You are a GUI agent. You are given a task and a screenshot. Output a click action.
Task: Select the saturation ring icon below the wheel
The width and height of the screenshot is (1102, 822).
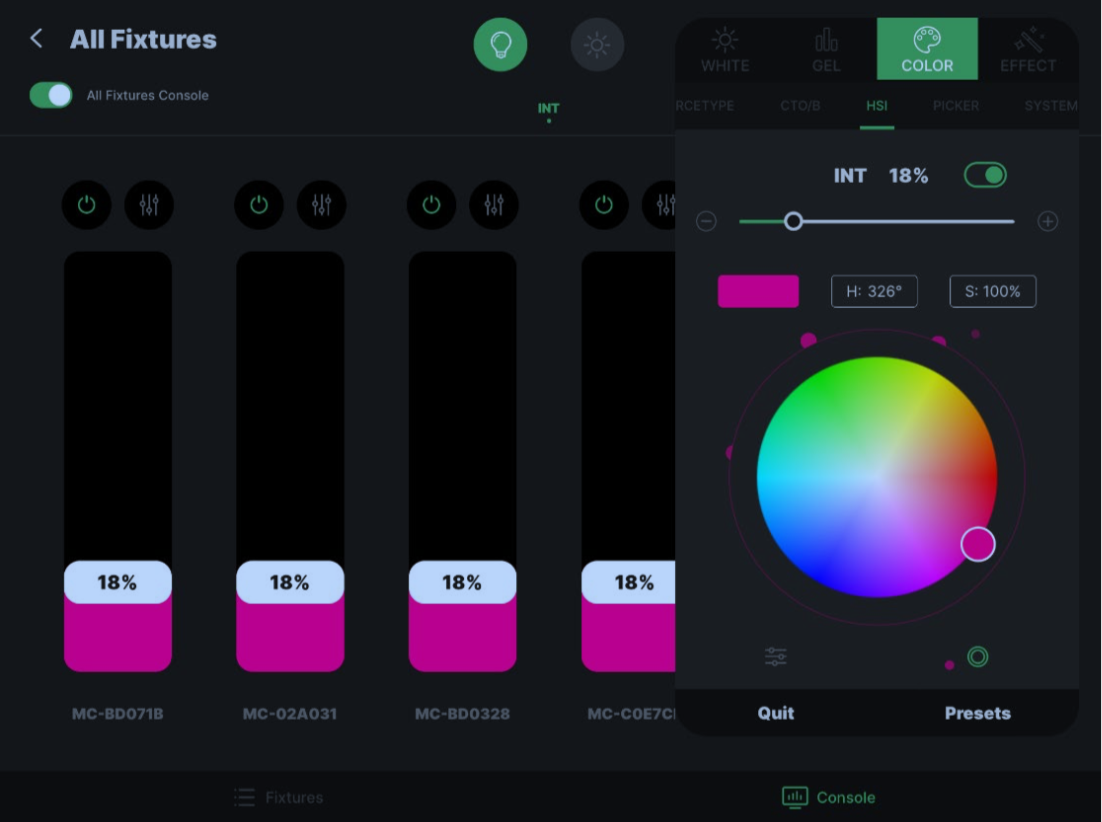pyautogui.click(x=978, y=655)
